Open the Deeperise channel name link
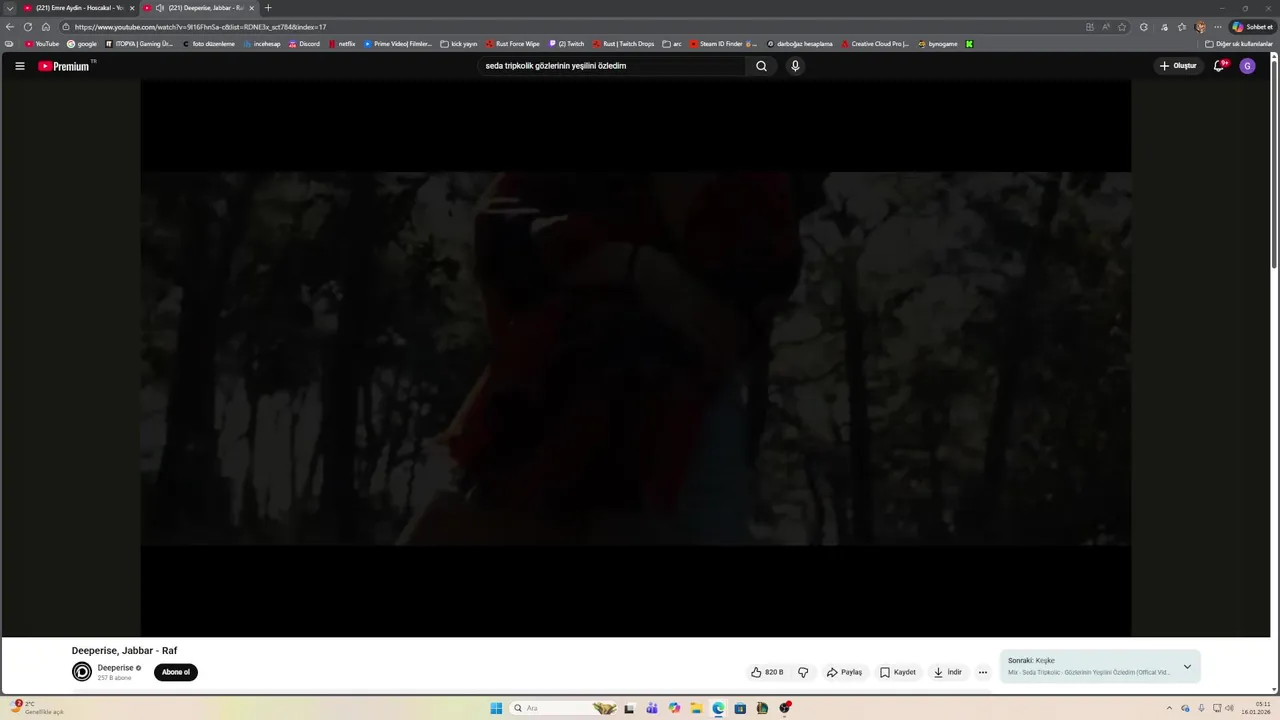Viewport: 1280px width, 720px height. tap(115, 668)
